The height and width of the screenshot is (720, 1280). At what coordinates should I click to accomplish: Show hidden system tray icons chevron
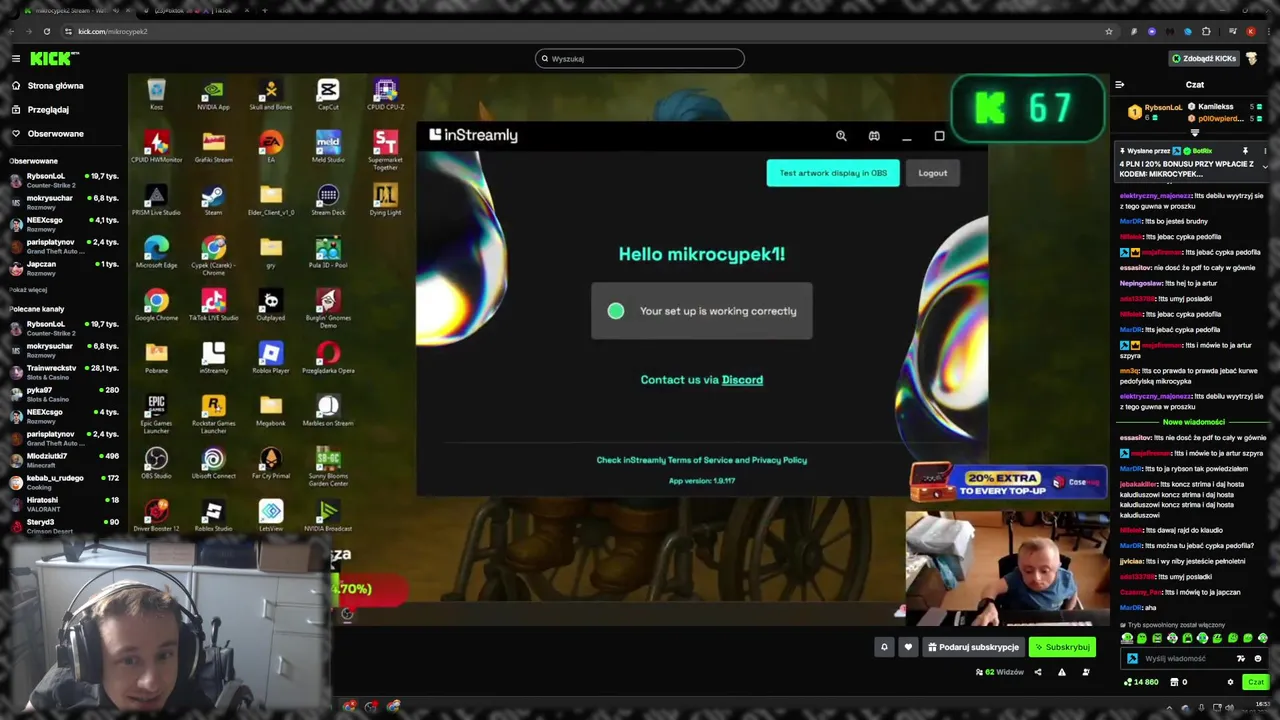coord(1169,707)
